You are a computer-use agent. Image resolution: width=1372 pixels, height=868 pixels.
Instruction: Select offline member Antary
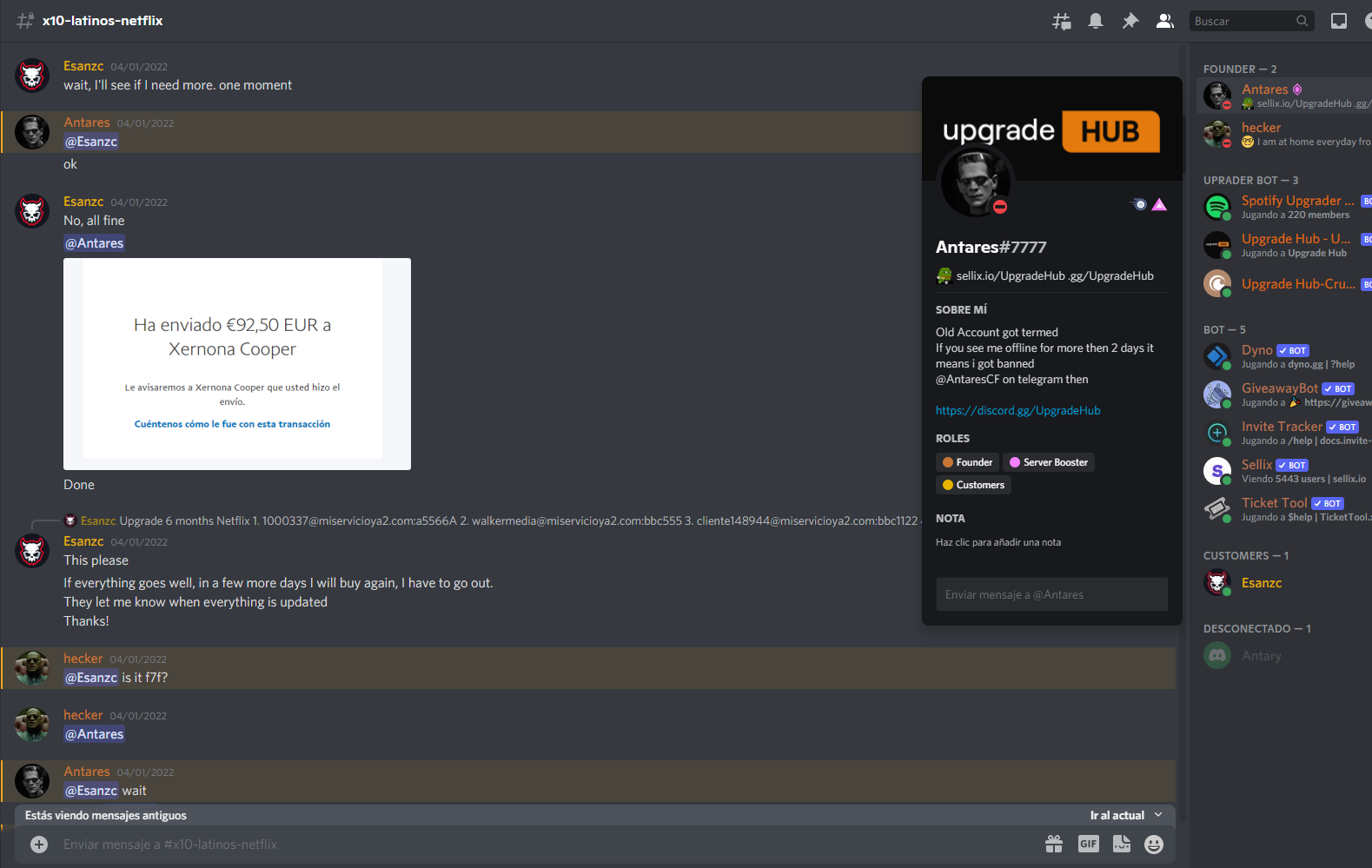[1284, 655]
